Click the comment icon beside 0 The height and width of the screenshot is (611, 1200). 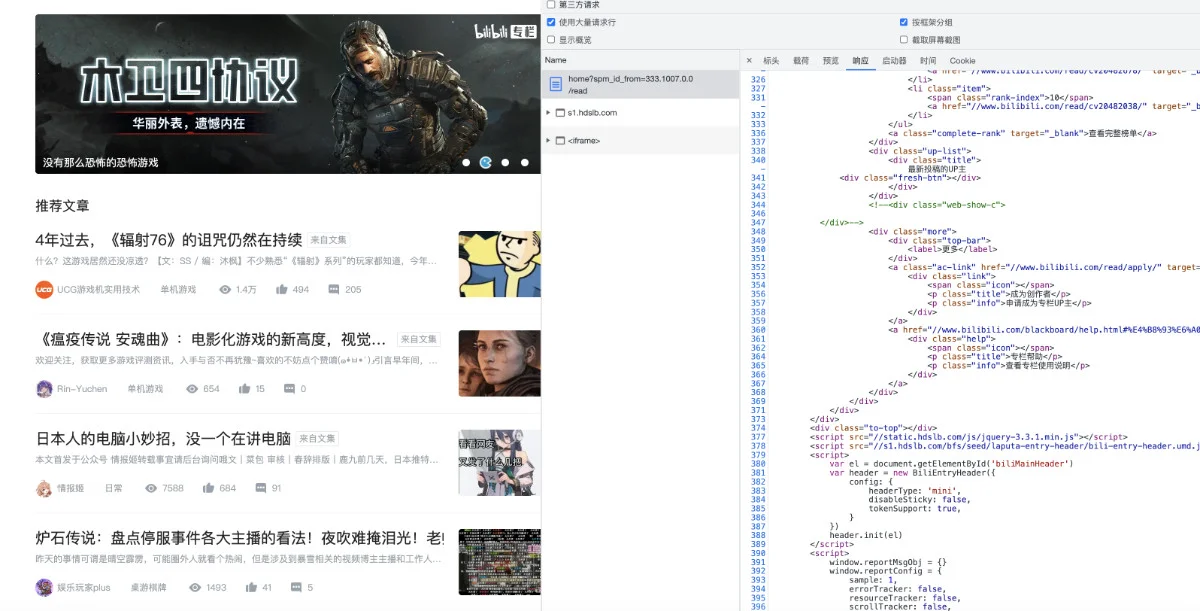[289, 389]
